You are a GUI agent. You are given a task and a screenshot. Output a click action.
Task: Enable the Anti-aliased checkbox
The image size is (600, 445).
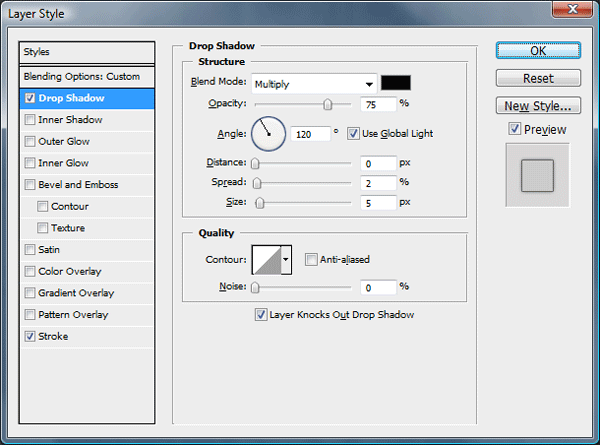tap(311, 259)
